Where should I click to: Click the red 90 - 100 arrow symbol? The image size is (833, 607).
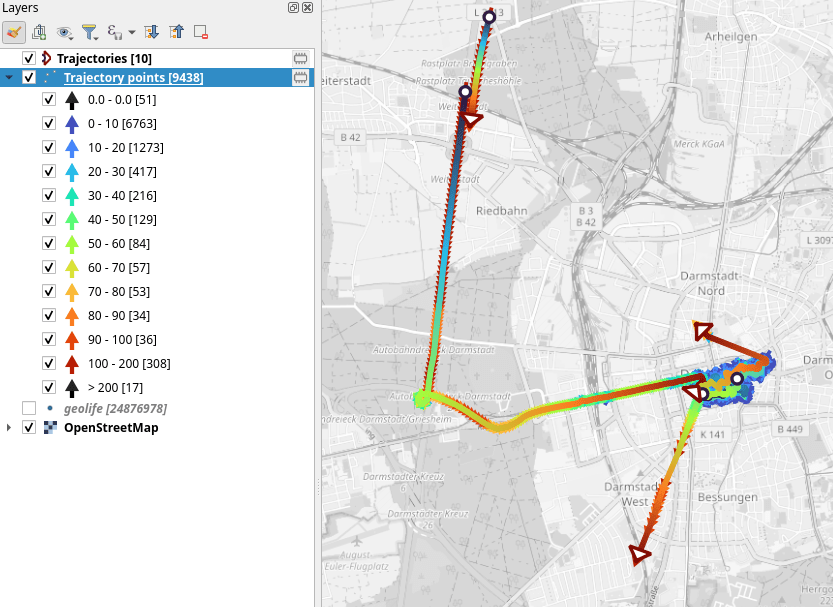(x=71, y=339)
